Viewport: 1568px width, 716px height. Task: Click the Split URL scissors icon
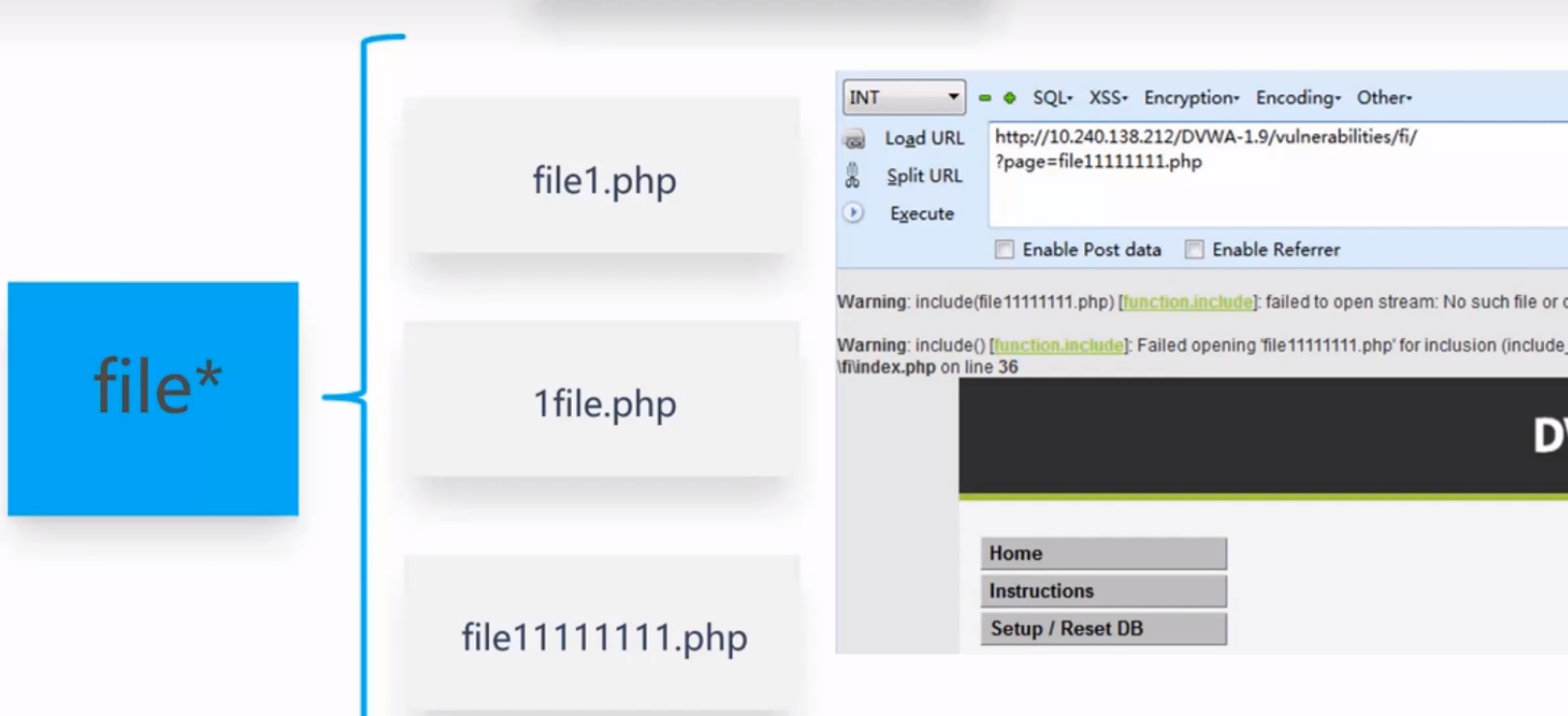pyautogui.click(x=852, y=176)
